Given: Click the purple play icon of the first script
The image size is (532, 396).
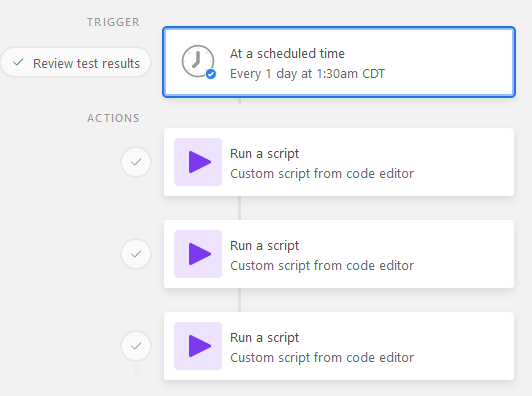Looking at the screenshot, I should pos(198,162).
